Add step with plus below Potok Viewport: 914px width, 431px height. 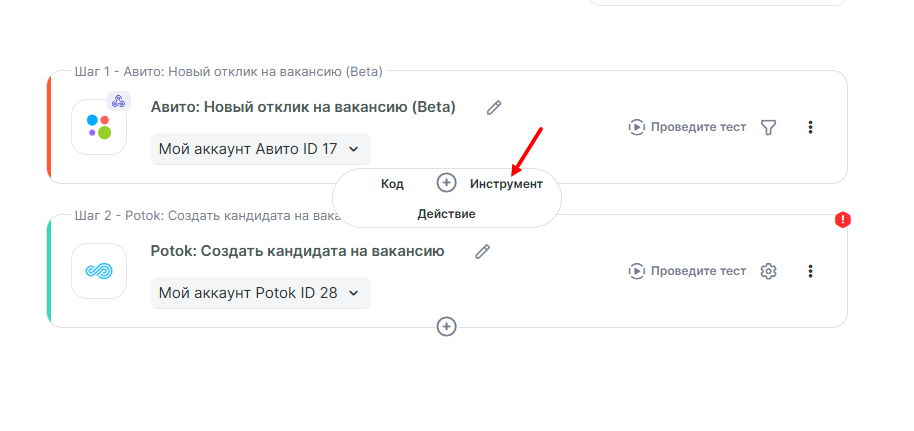click(x=447, y=326)
